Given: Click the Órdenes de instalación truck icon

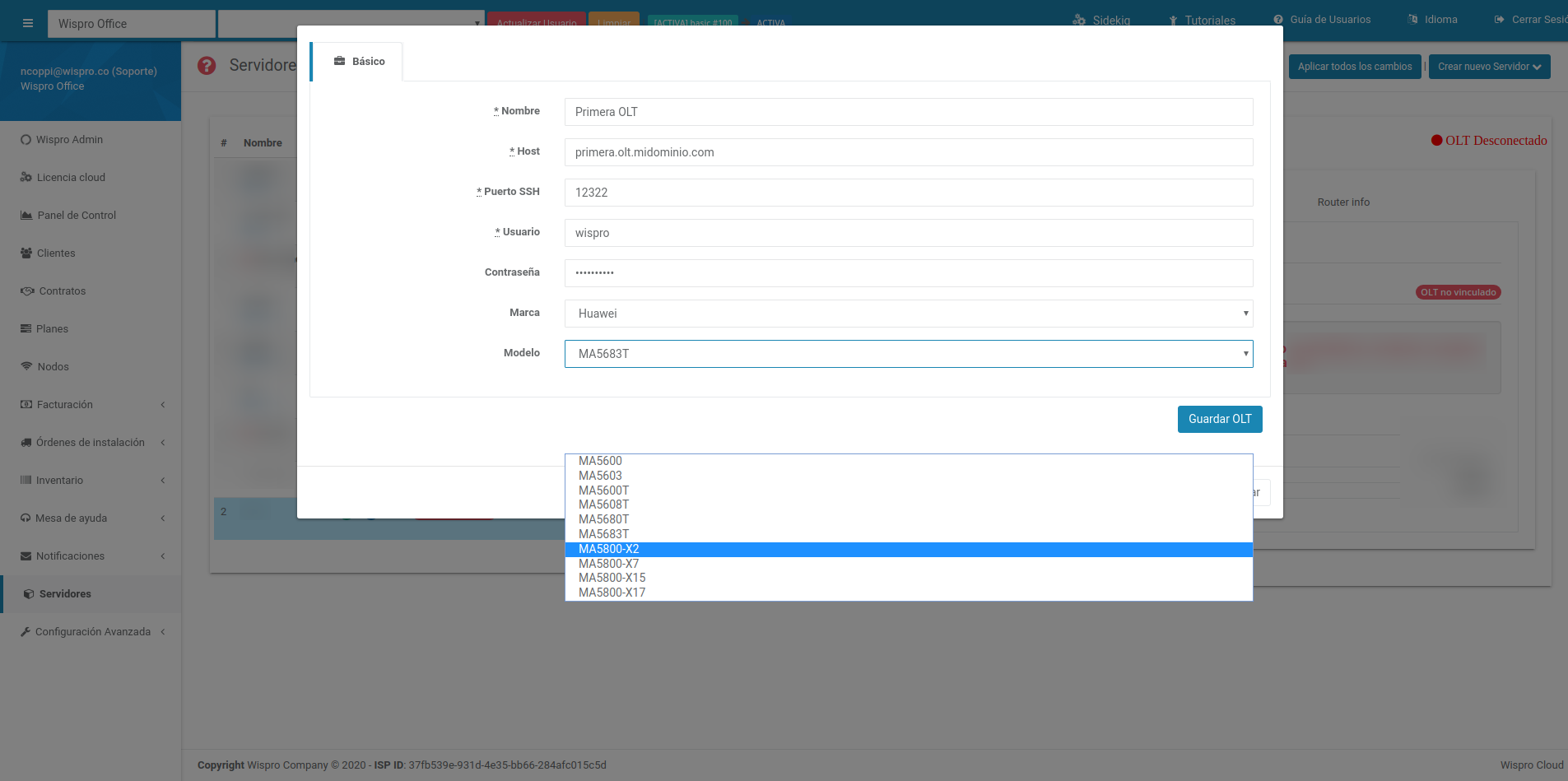Looking at the screenshot, I should (26, 443).
